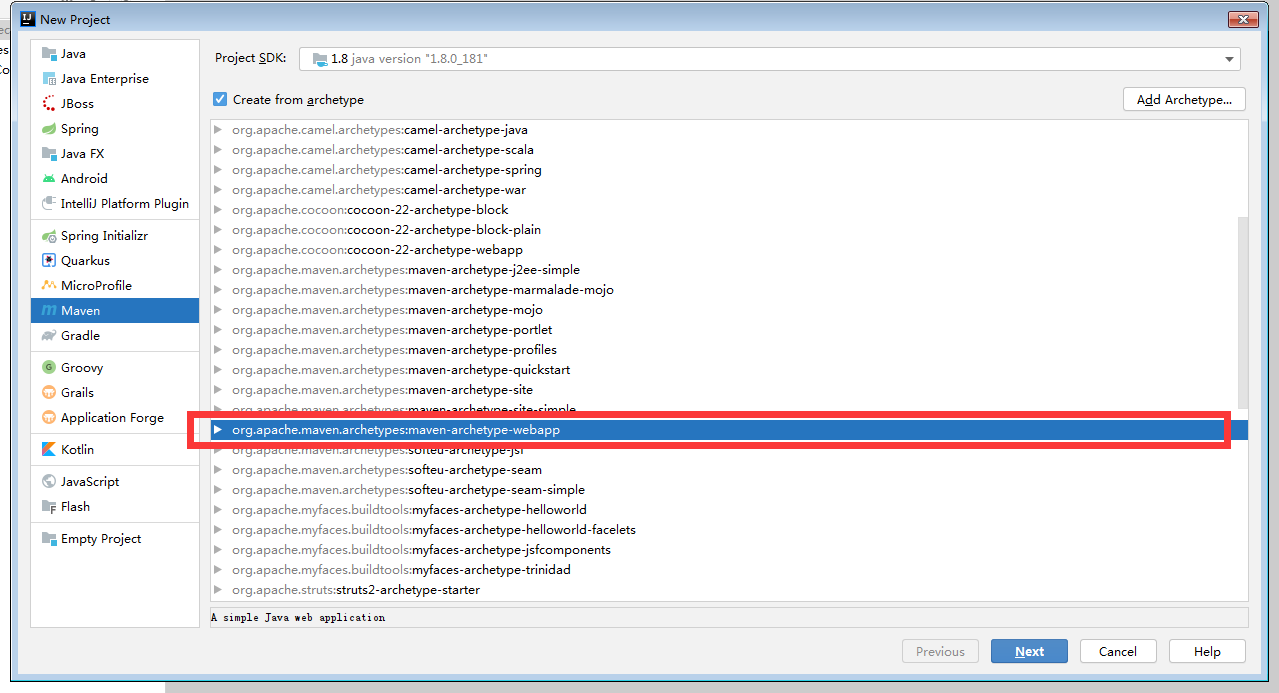This screenshot has height=693, width=1279.
Task: Toggle Create from archetype checkbox
Action: click(220, 100)
